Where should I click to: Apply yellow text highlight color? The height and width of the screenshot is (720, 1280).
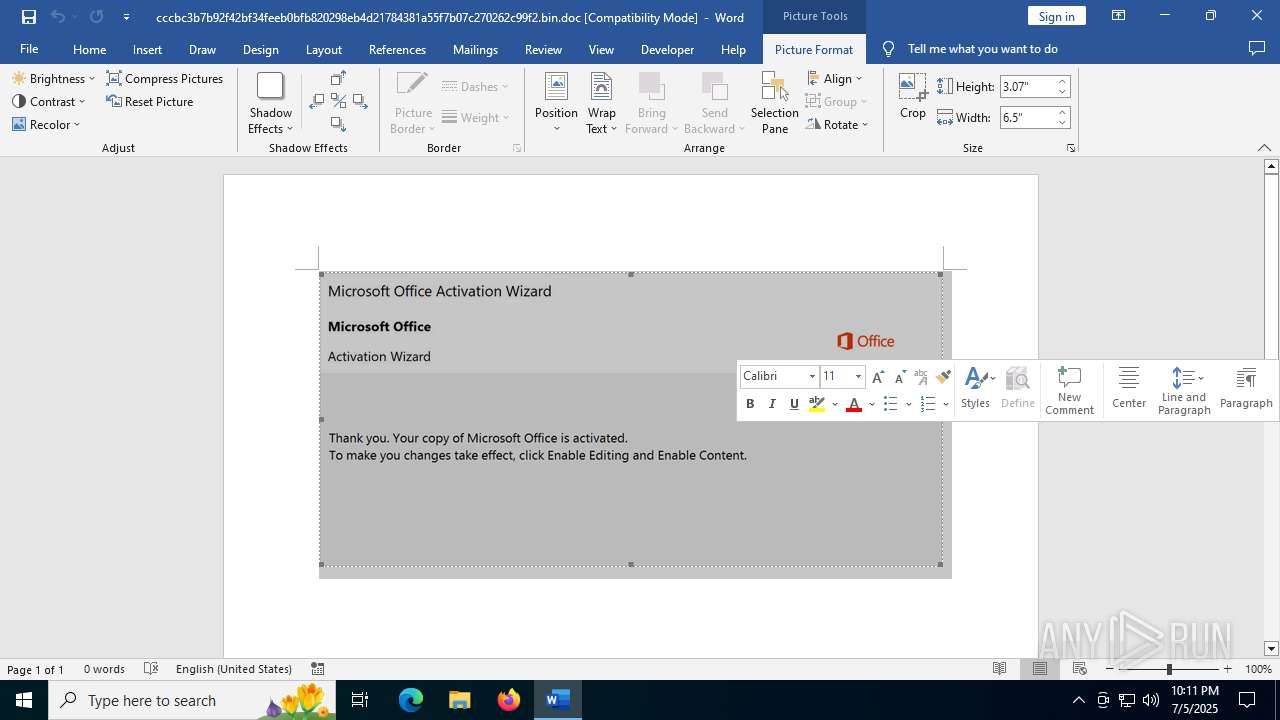[x=817, y=404]
